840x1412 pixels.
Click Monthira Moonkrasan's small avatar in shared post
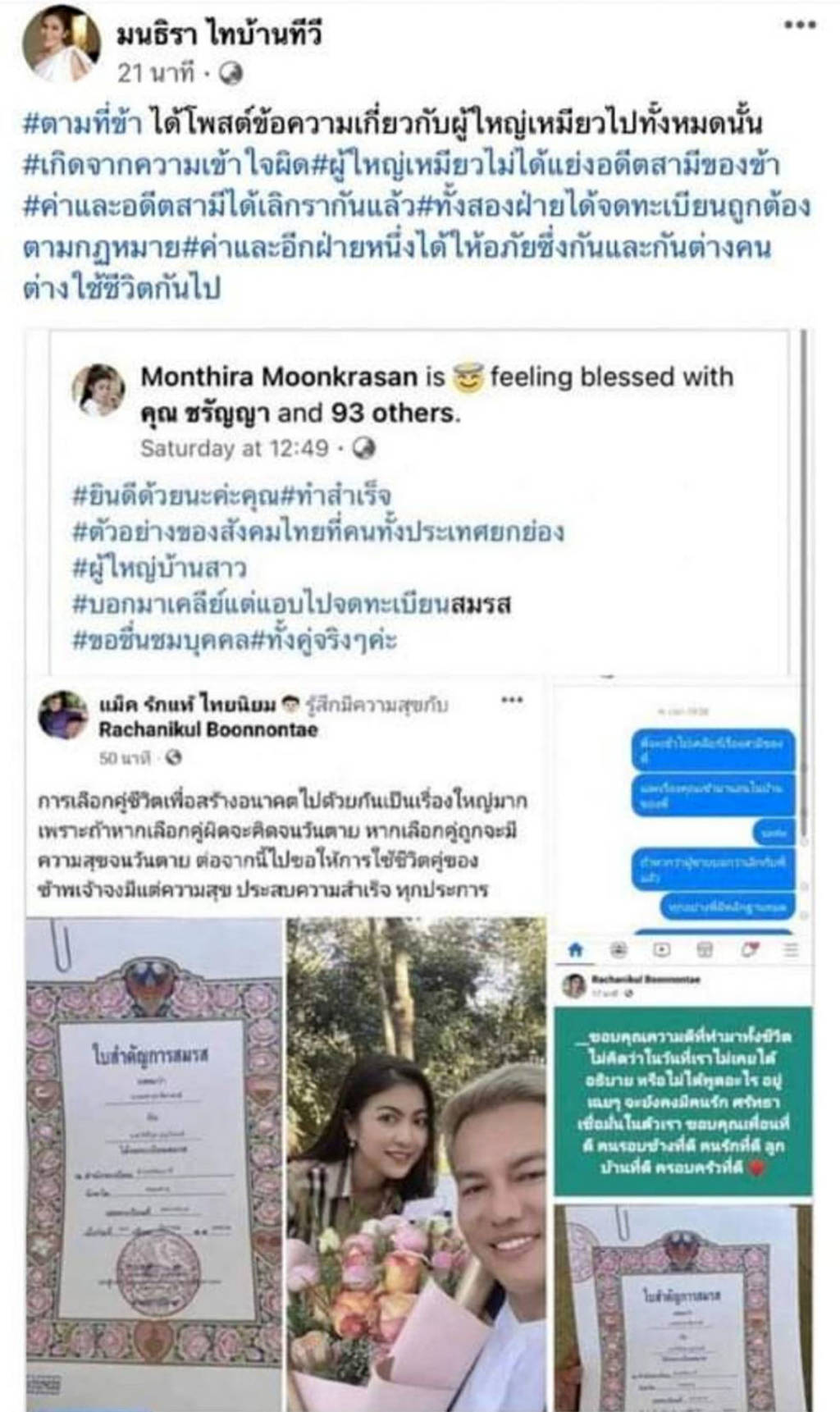(x=99, y=390)
